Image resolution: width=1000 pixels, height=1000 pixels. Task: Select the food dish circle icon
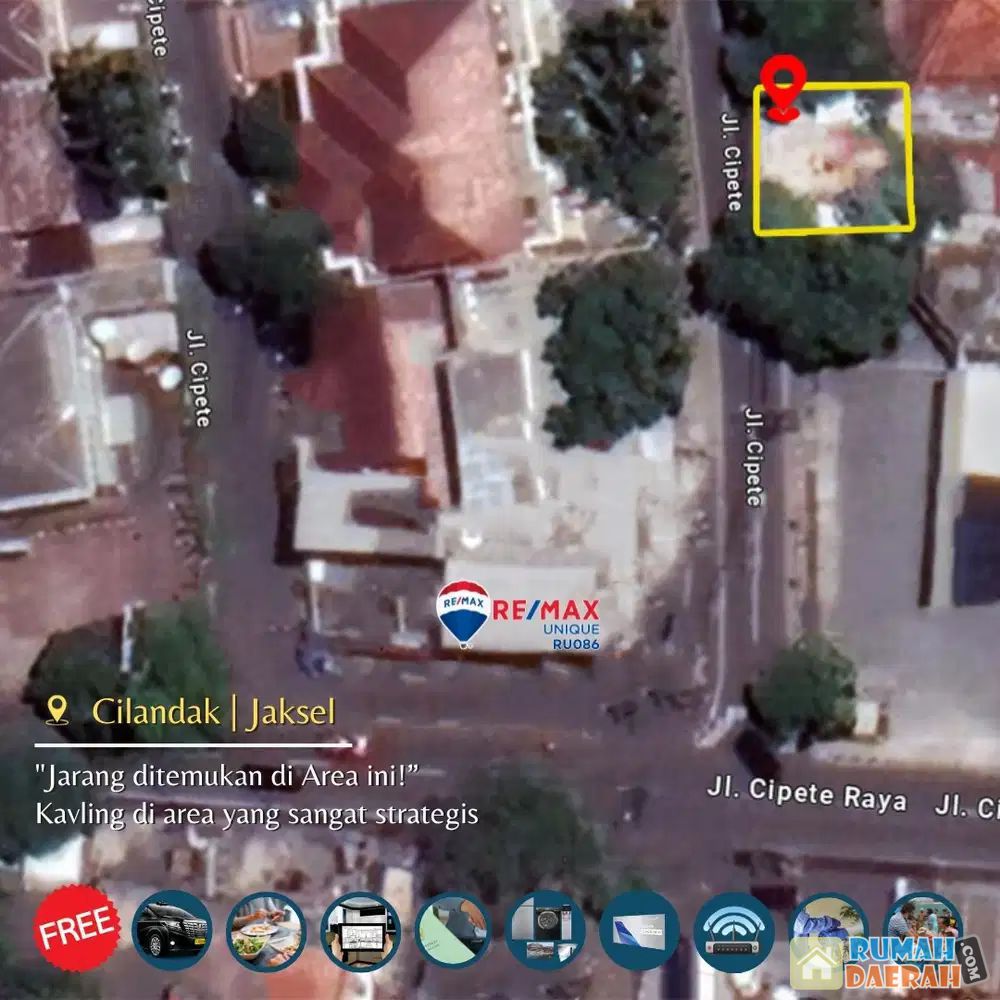(266, 930)
